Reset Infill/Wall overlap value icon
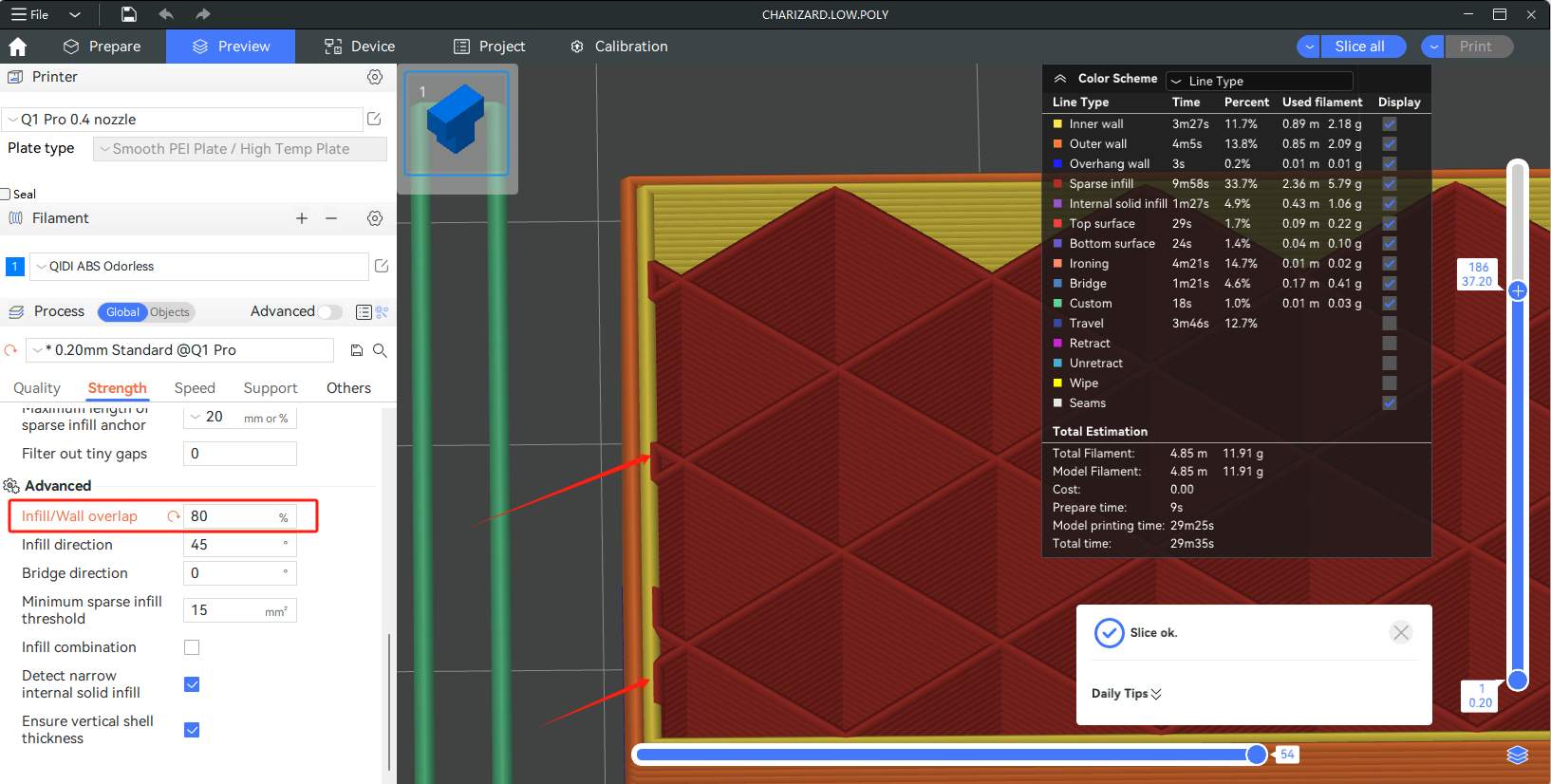This screenshot has height=784, width=1551. [x=174, y=516]
